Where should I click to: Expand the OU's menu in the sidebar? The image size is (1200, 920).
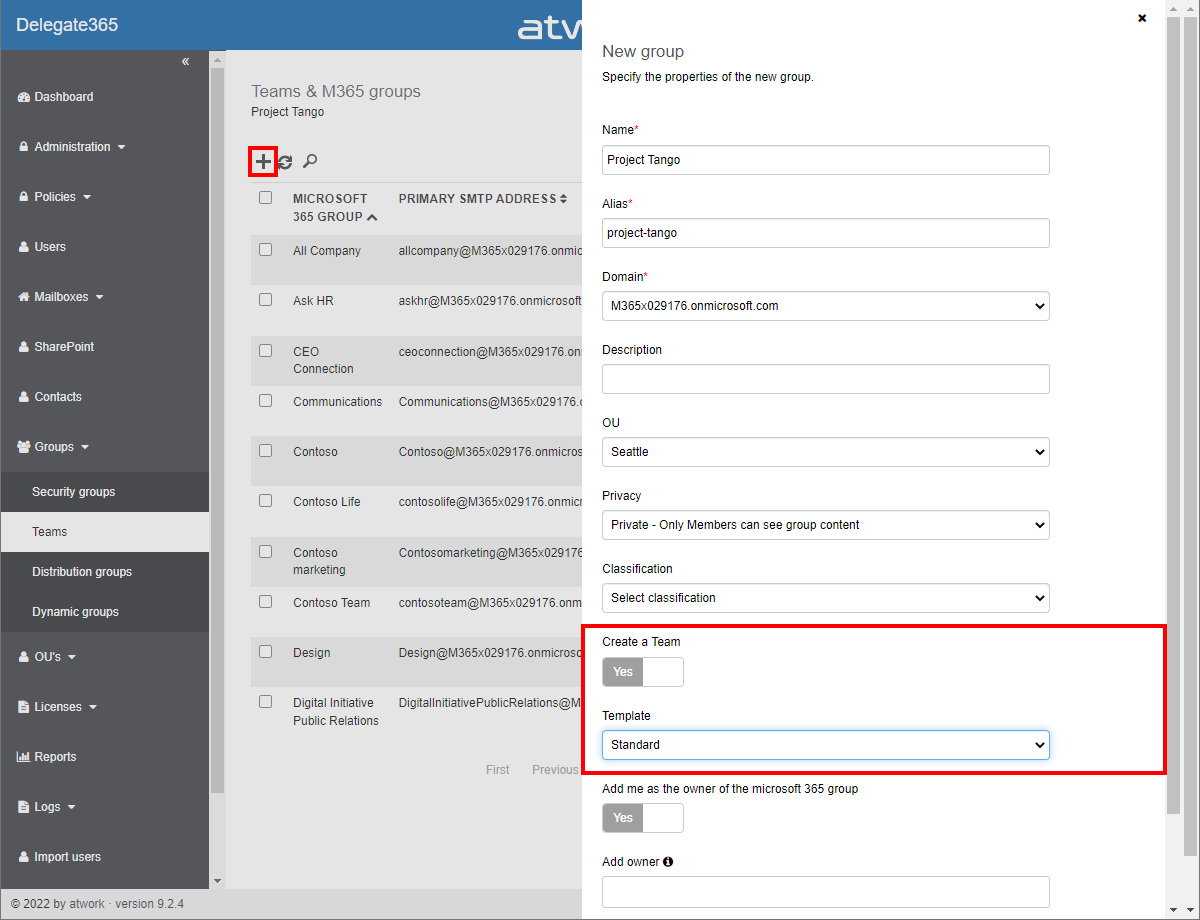pyautogui.click(x=47, y=657)
